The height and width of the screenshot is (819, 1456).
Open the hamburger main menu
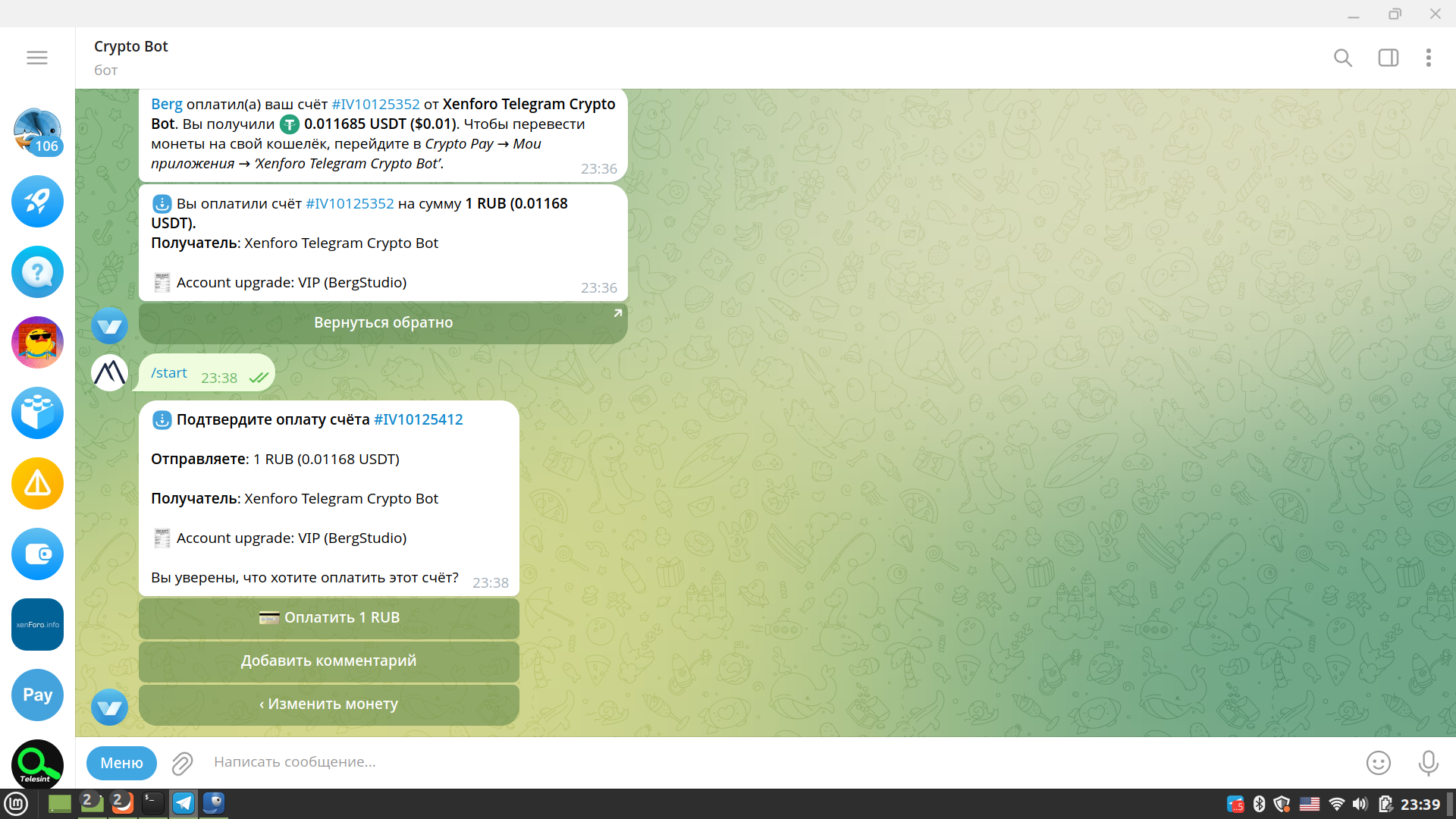(x=36, y=58)
